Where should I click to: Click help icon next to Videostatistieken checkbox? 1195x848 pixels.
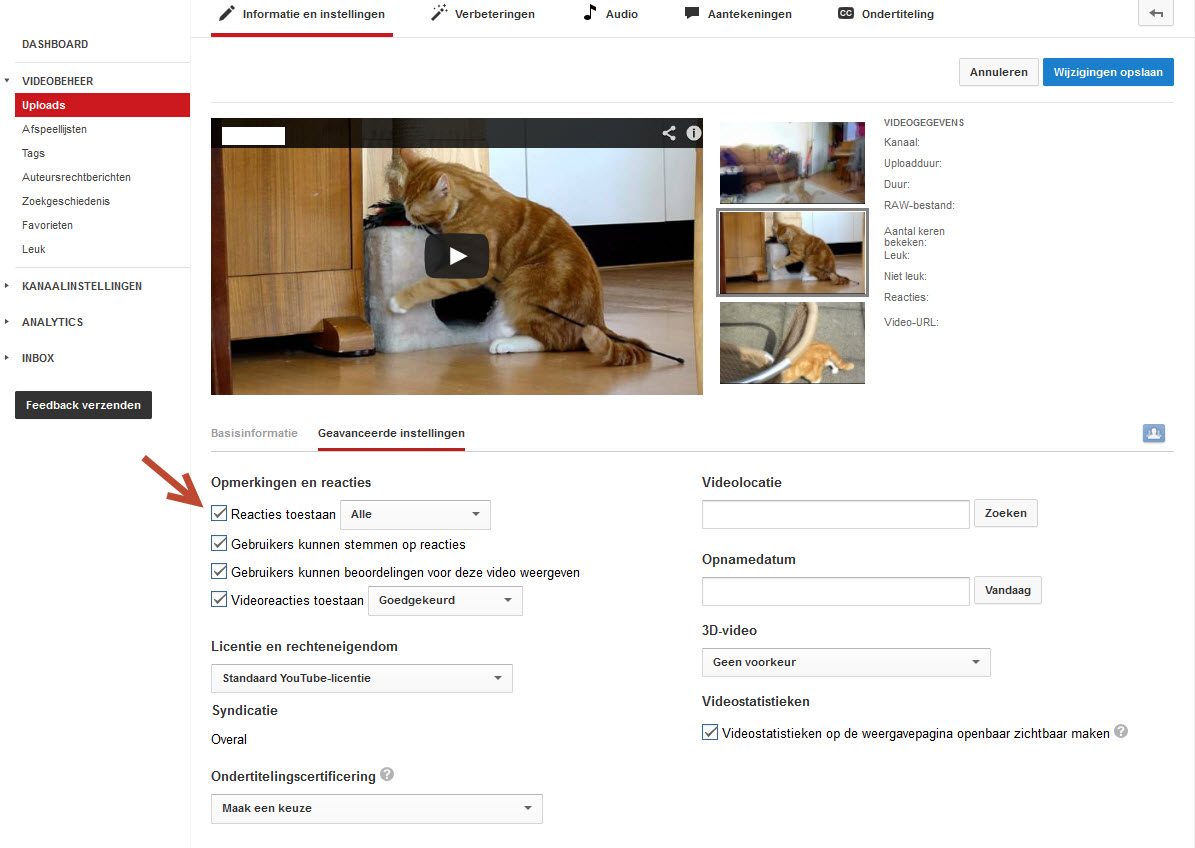(1121, 732)
